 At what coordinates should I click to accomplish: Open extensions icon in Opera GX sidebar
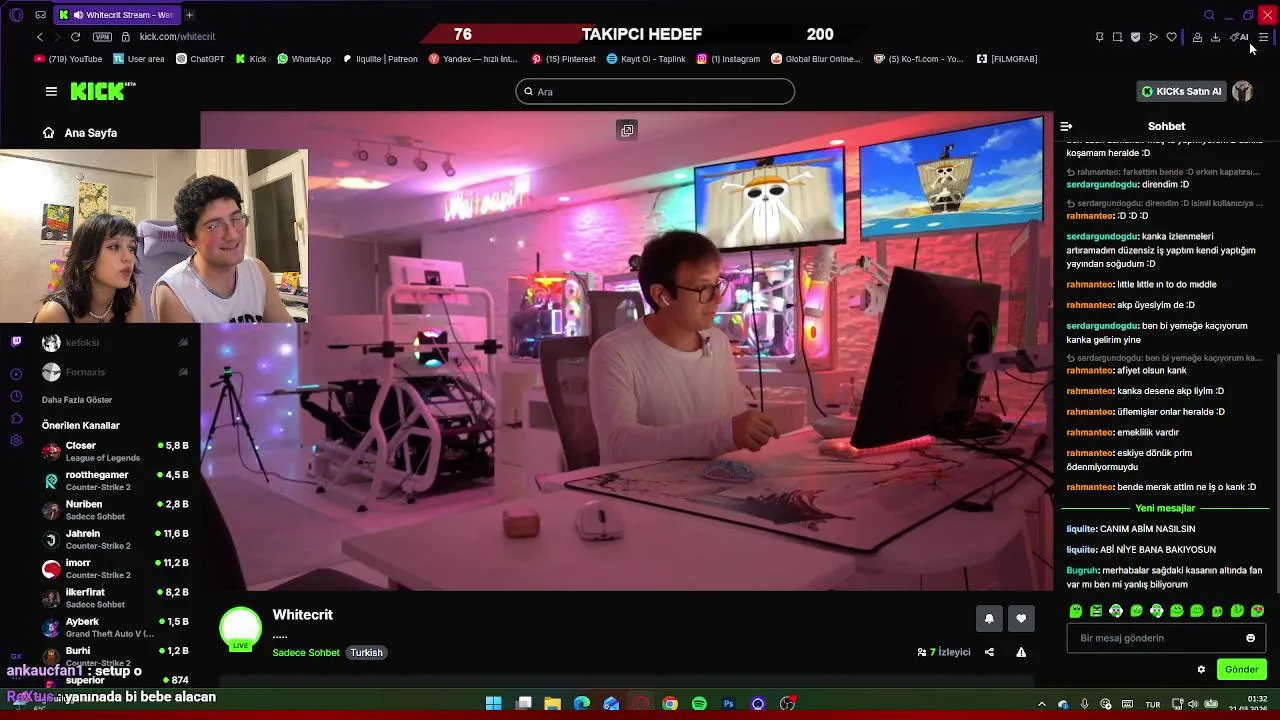click(x=16, y=418)
